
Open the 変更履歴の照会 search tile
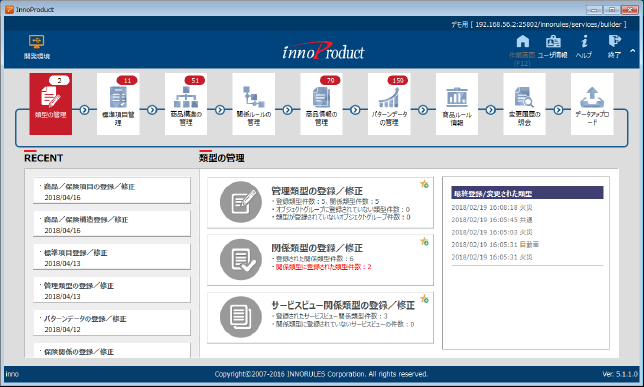click(524, 104)
